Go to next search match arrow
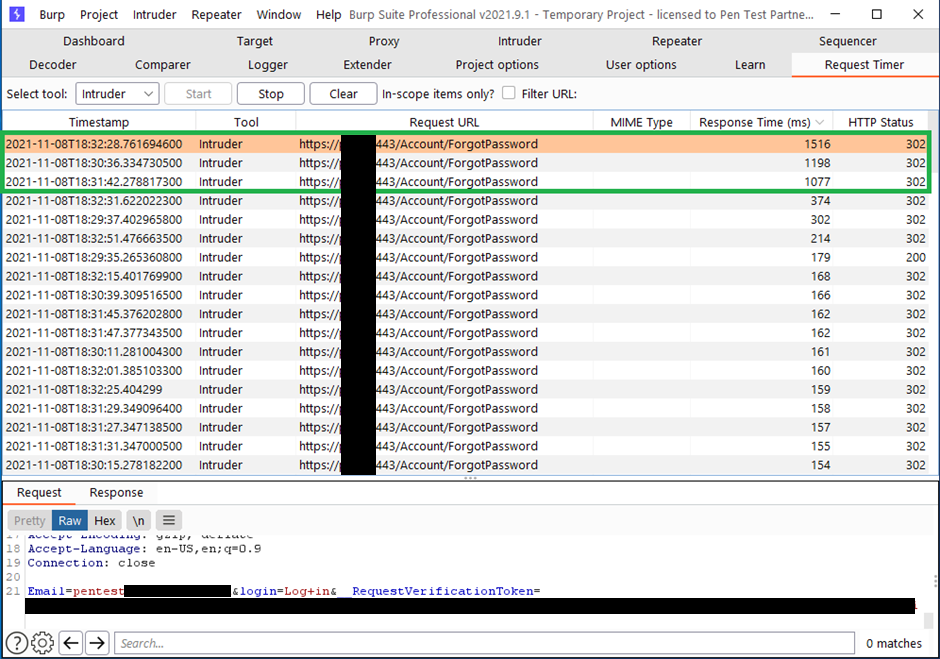 (x=97, y=643)
